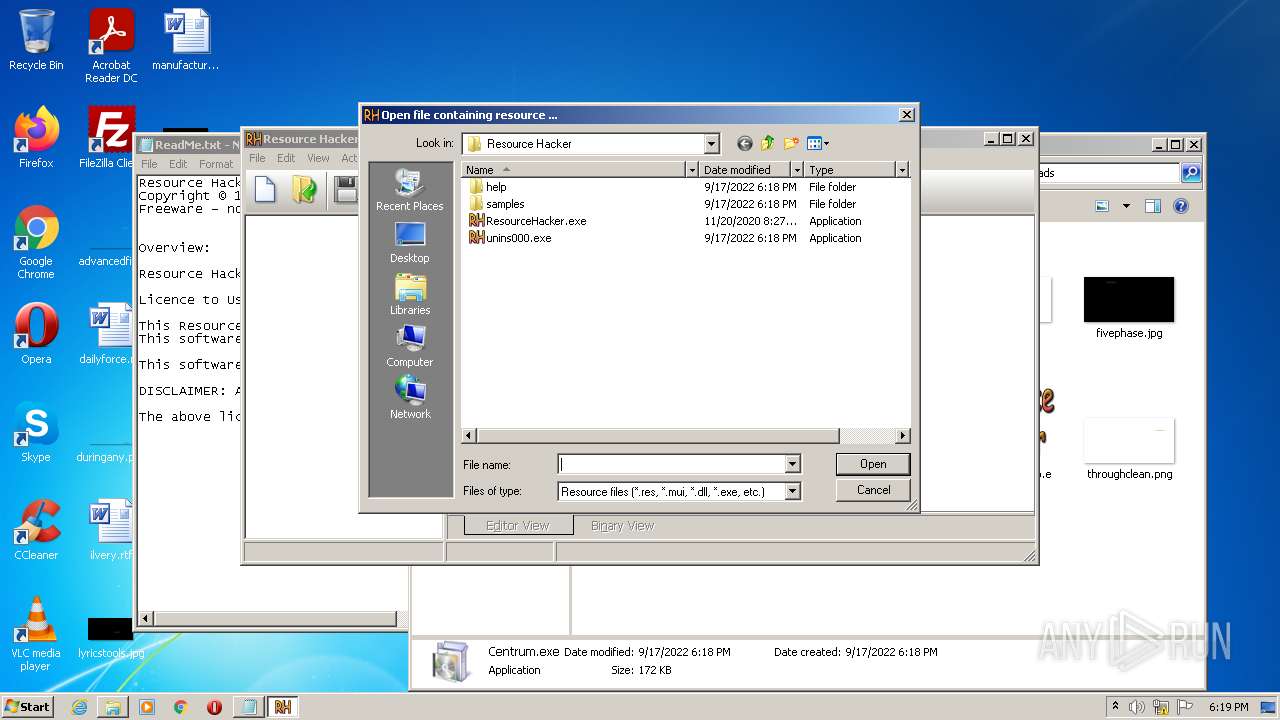Viewport: 1280px width, 720px height.
Task: Open Desktop location in sidebar
Action: click(410, 243)
